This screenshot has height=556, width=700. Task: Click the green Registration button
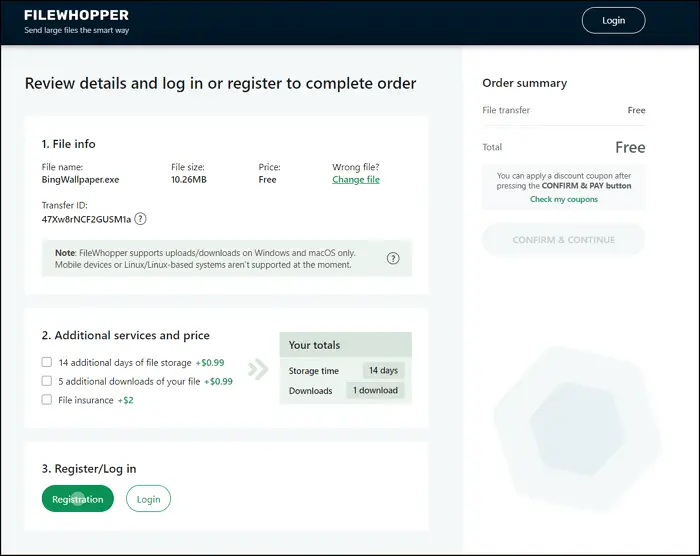pos(78,499)
